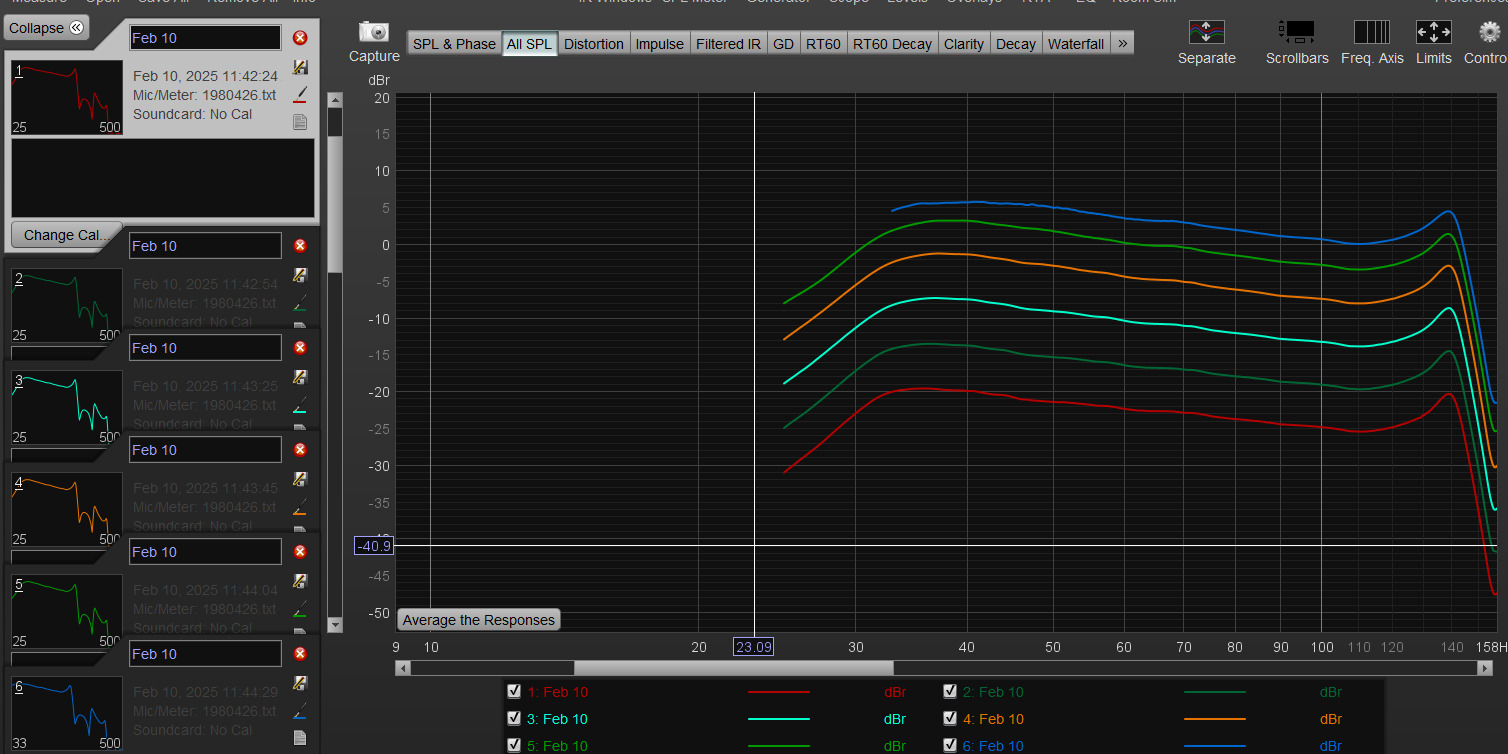Change trace colour of measurement 2
This screenshot has width=1508, height=754.
pos(300,302)
